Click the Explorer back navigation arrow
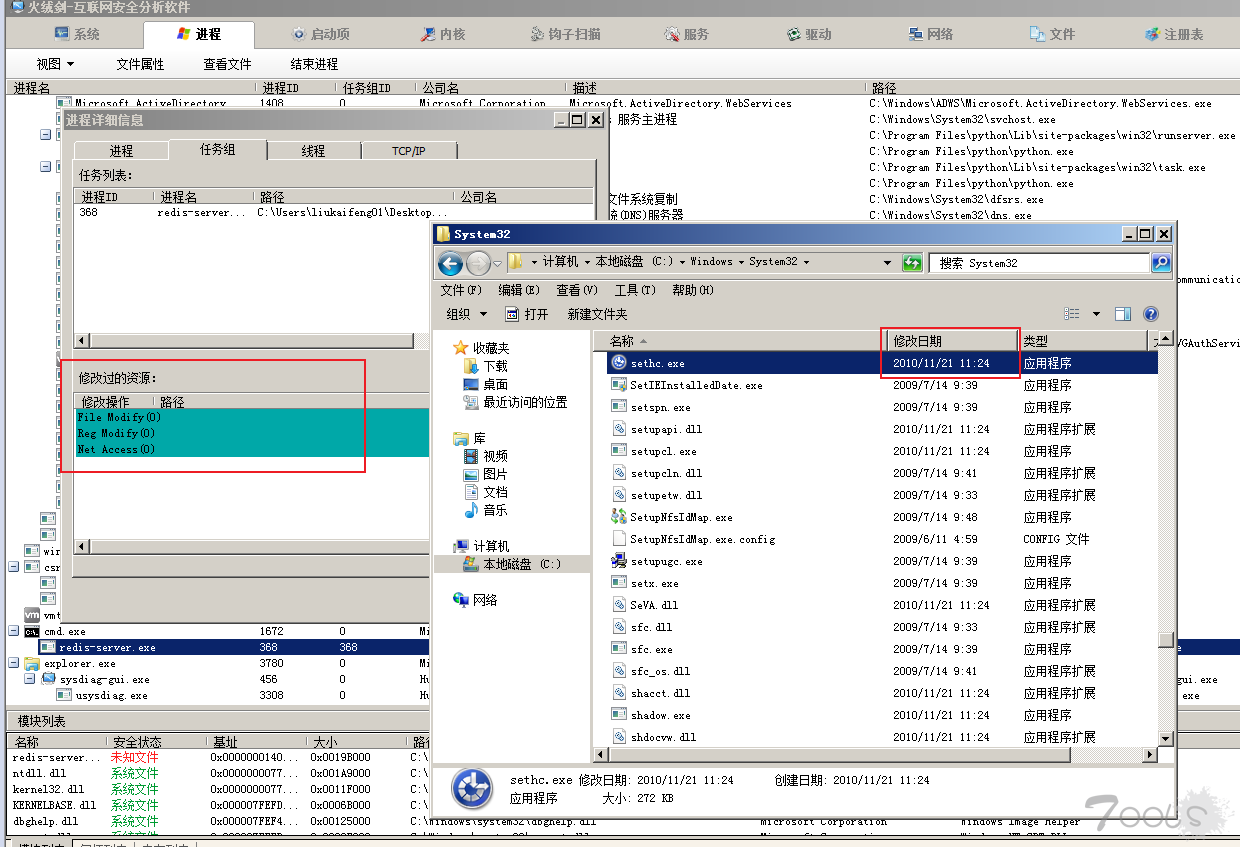 pyautogui.click(x=451, y=263)
